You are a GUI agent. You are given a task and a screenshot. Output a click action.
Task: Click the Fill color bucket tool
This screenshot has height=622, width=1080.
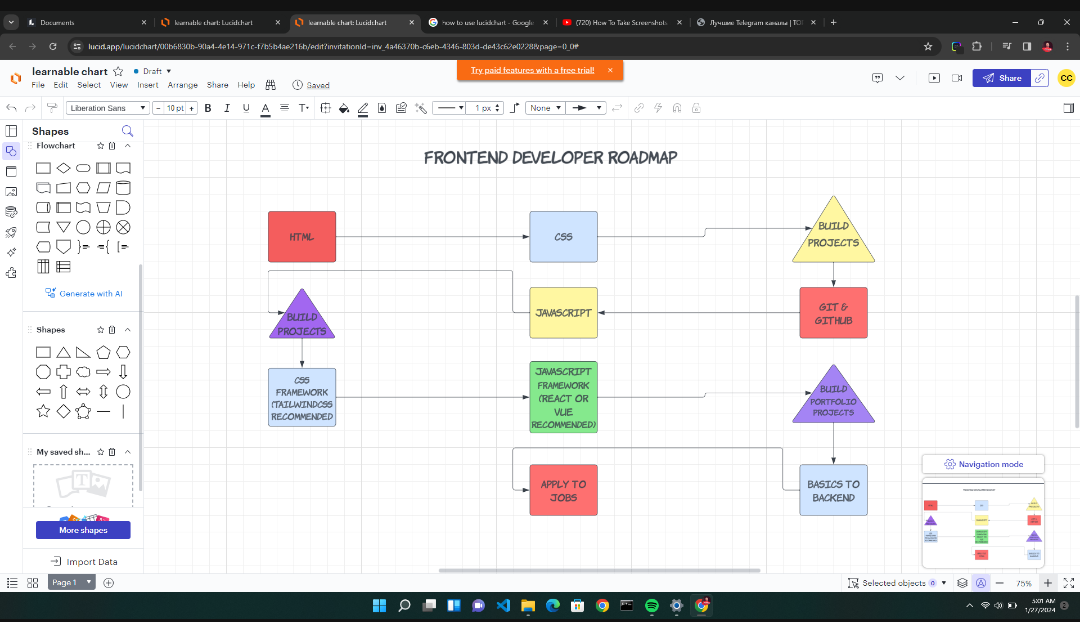pos(343,108)
